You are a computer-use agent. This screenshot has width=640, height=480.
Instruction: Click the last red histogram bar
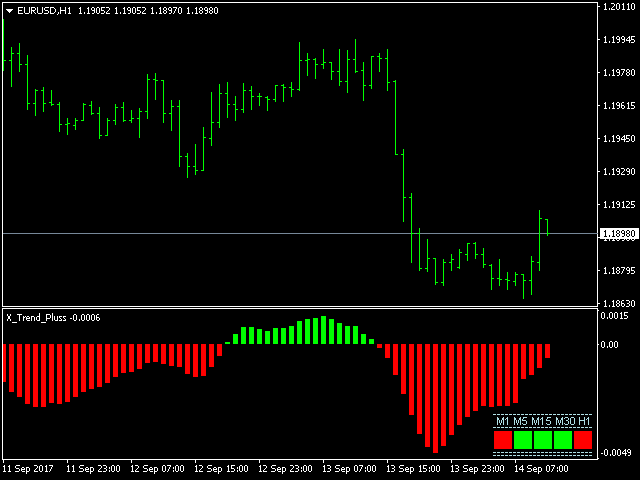tap(548, 351)
